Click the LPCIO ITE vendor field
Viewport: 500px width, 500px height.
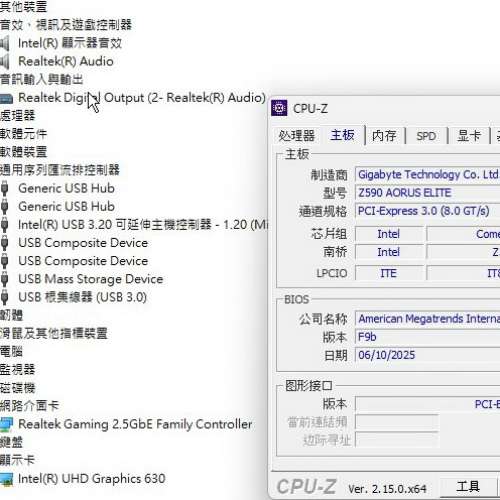tap(389, 273)
